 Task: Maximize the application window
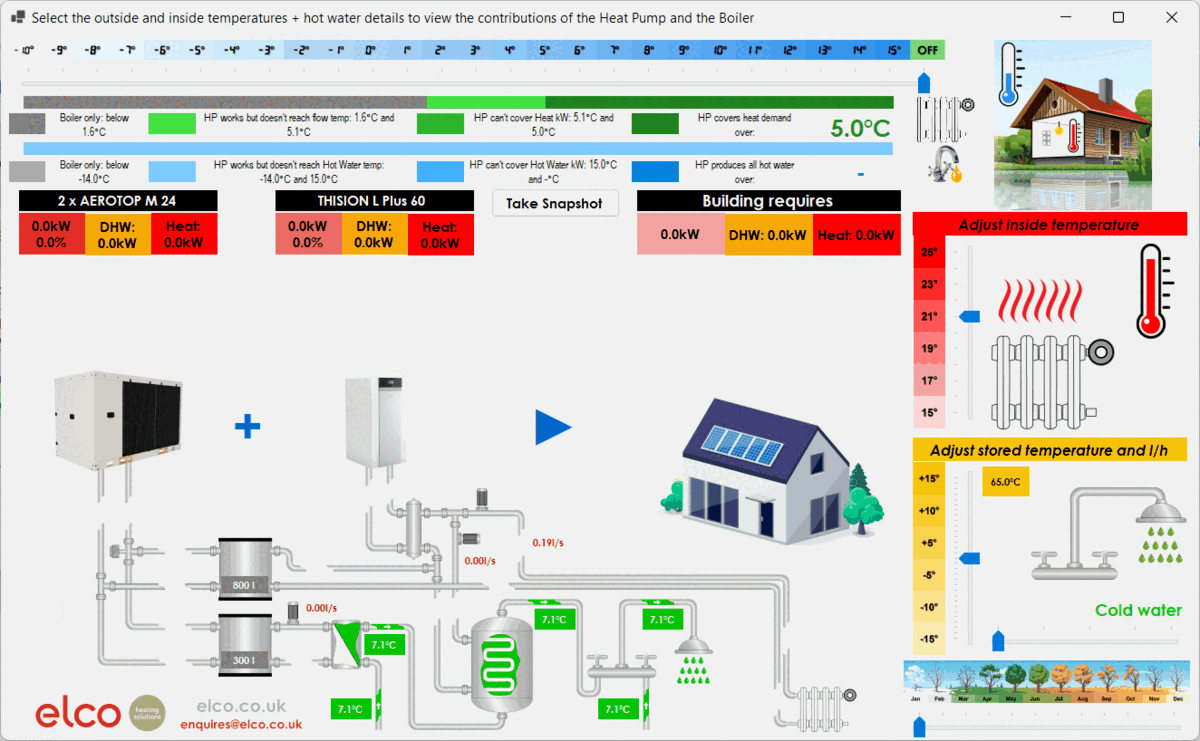(1118, 17)
